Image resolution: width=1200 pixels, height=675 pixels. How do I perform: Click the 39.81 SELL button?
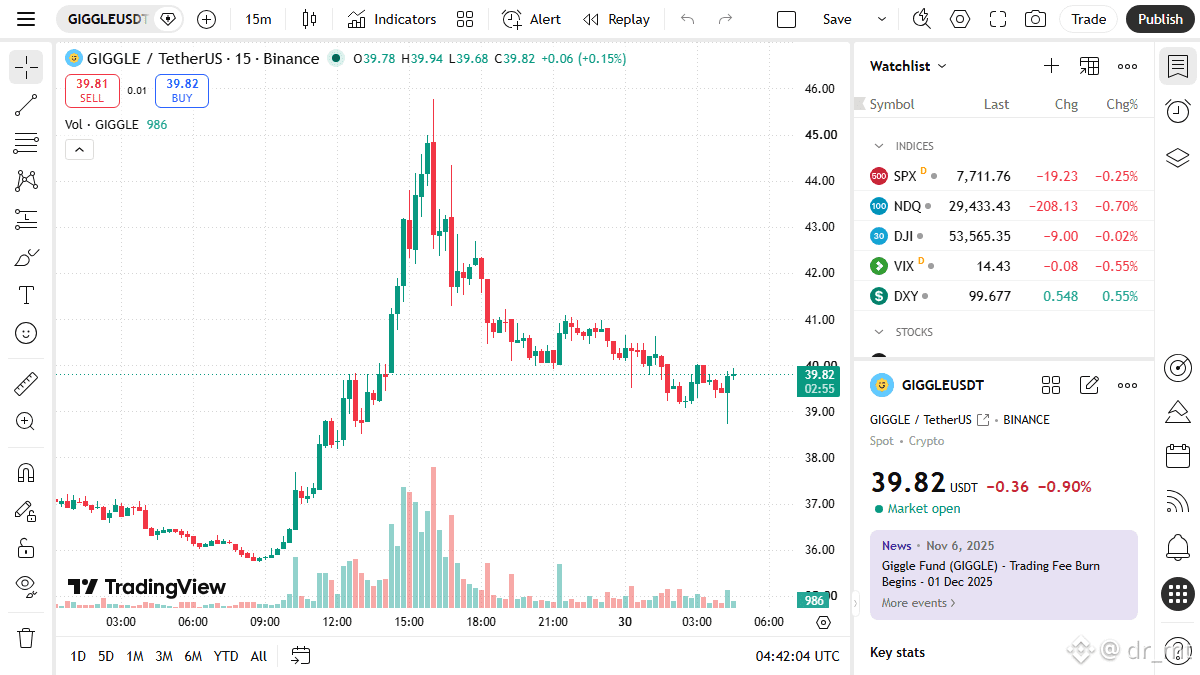tap(92, 91)
